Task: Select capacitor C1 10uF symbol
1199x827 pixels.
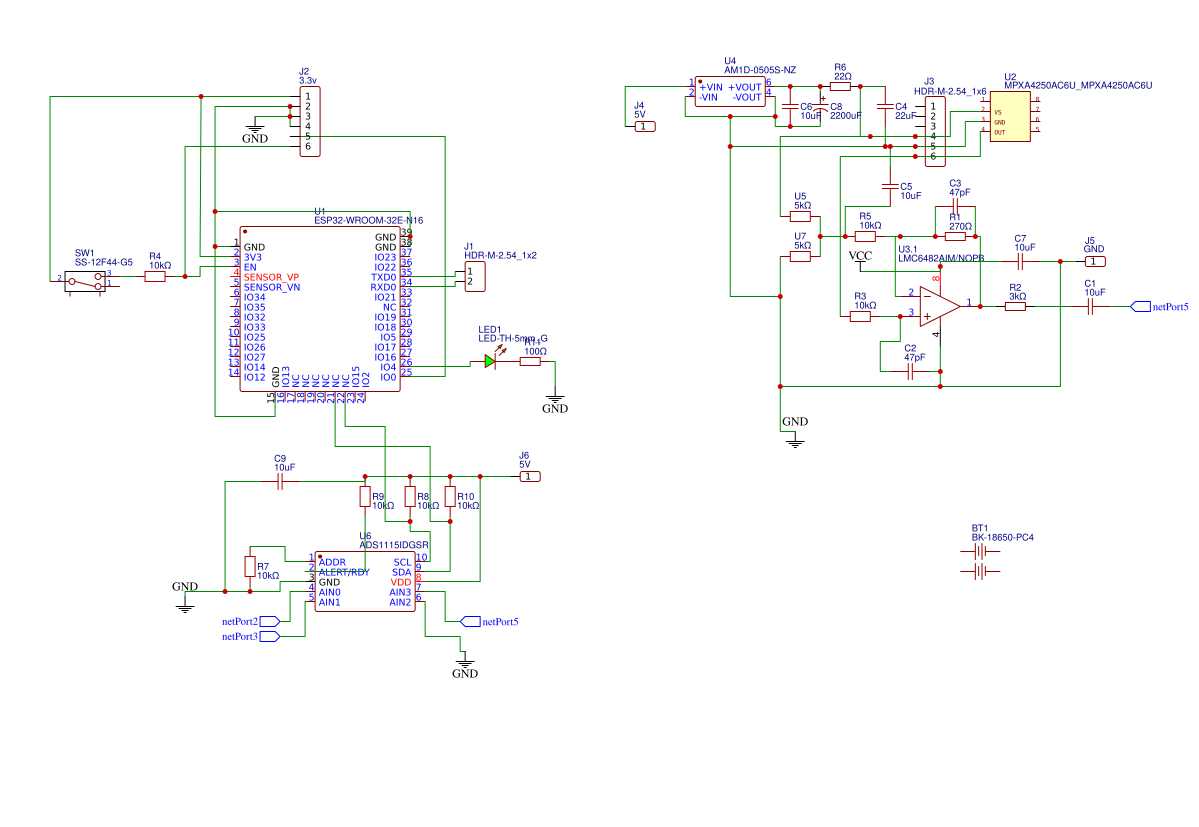Action: (x=1090, y=306)
